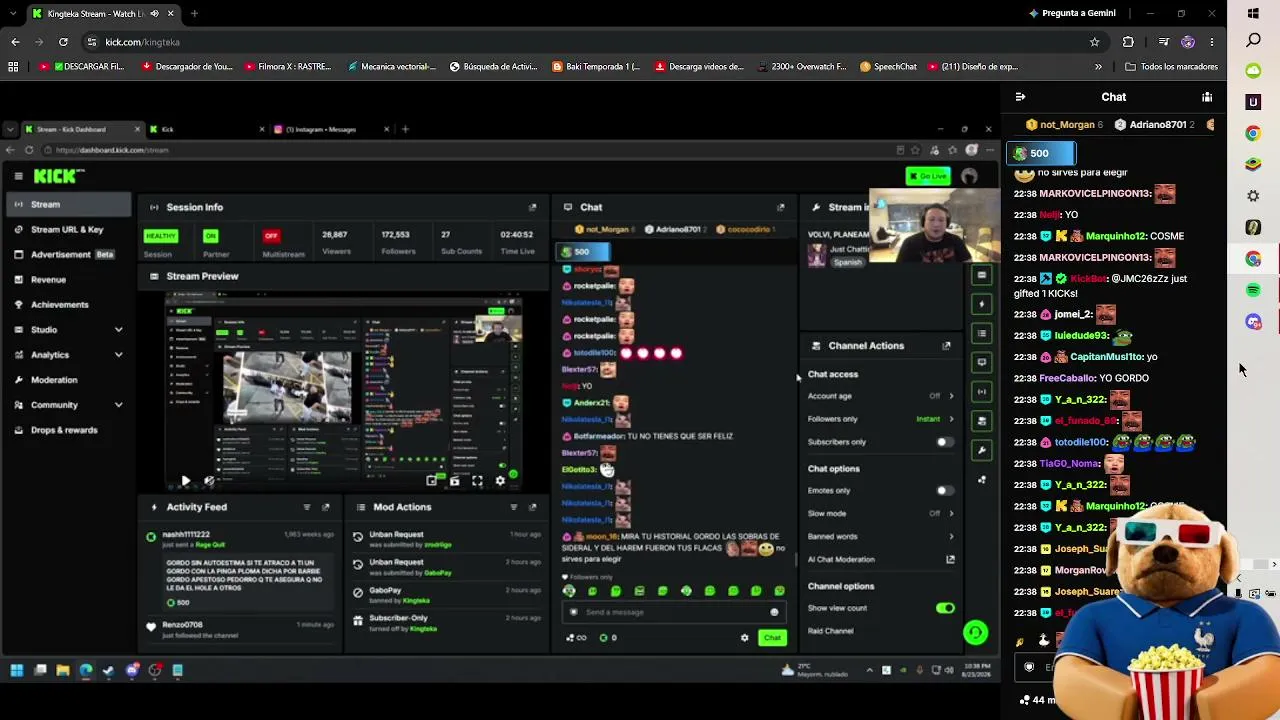
Task: Click the lightning icon in dashboard right rail
Action: tap(982, 304)
